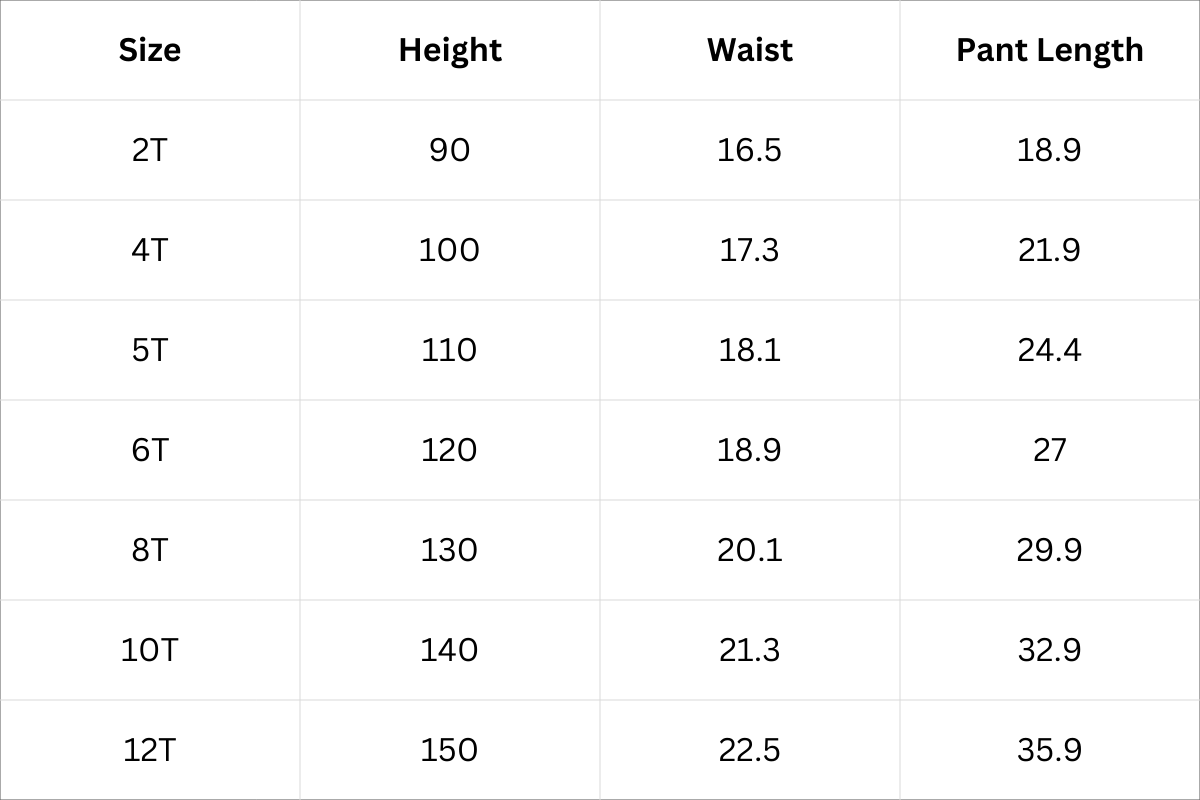Select the pant length value 27
Viewport: 1200px width, 800px height.
(1049, 450)
